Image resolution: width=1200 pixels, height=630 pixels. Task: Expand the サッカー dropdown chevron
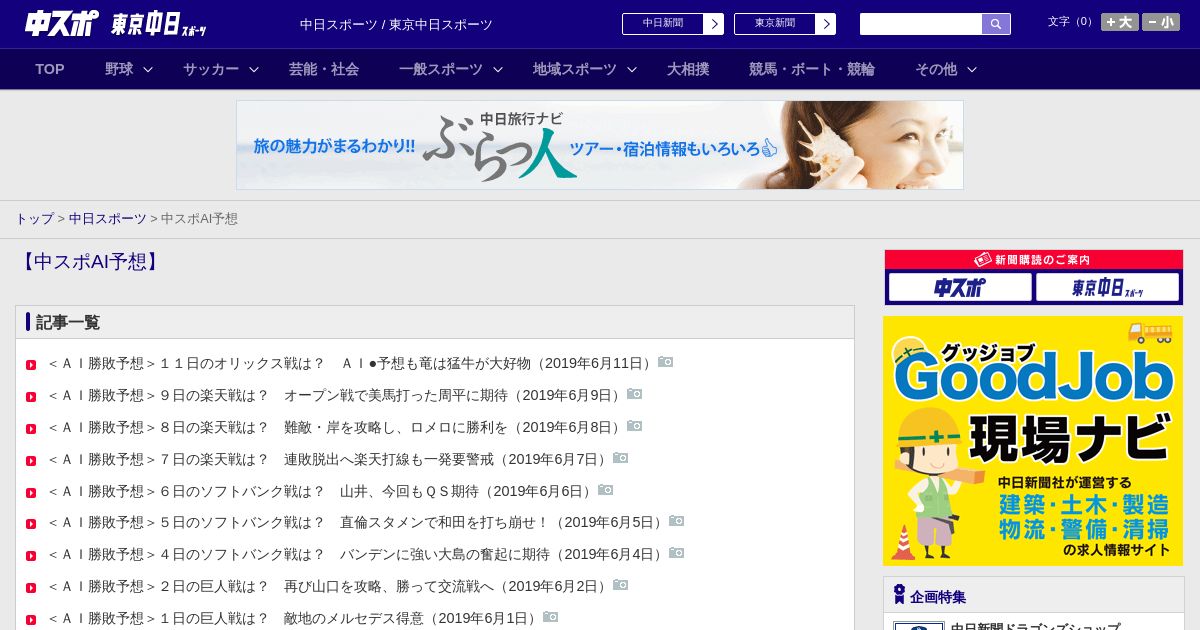coord(254,70)
